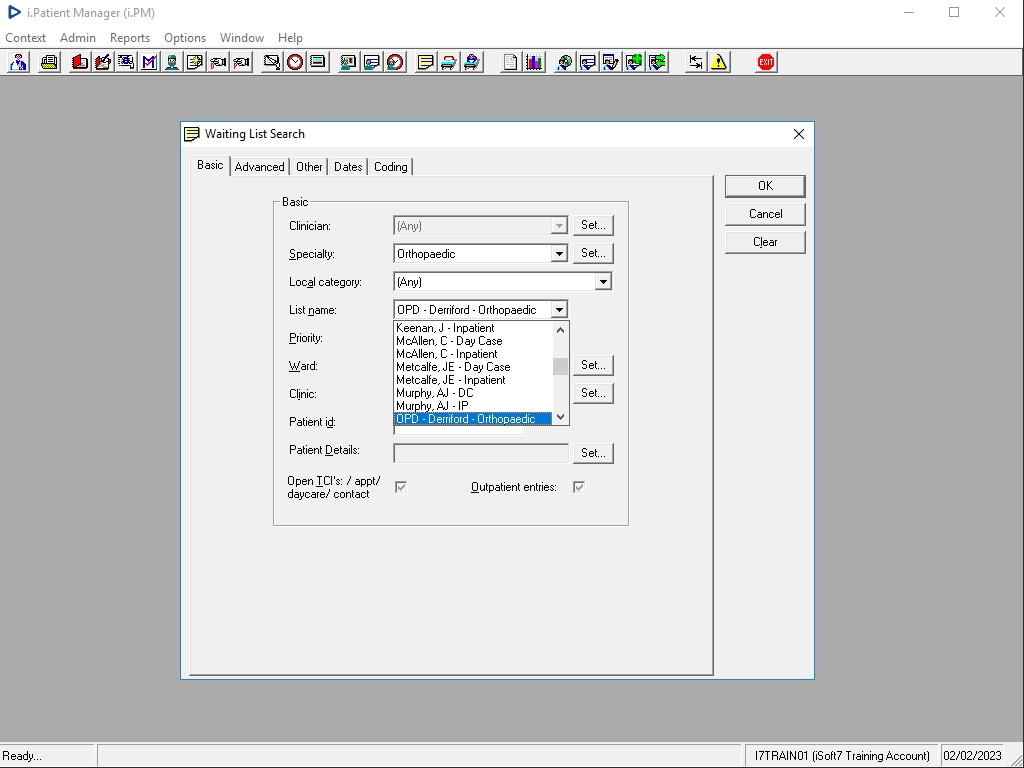Collapse the List name dropdown arrow
Image resolution: width=1024 pixels, height=768 pixels.
pos(559,310)
